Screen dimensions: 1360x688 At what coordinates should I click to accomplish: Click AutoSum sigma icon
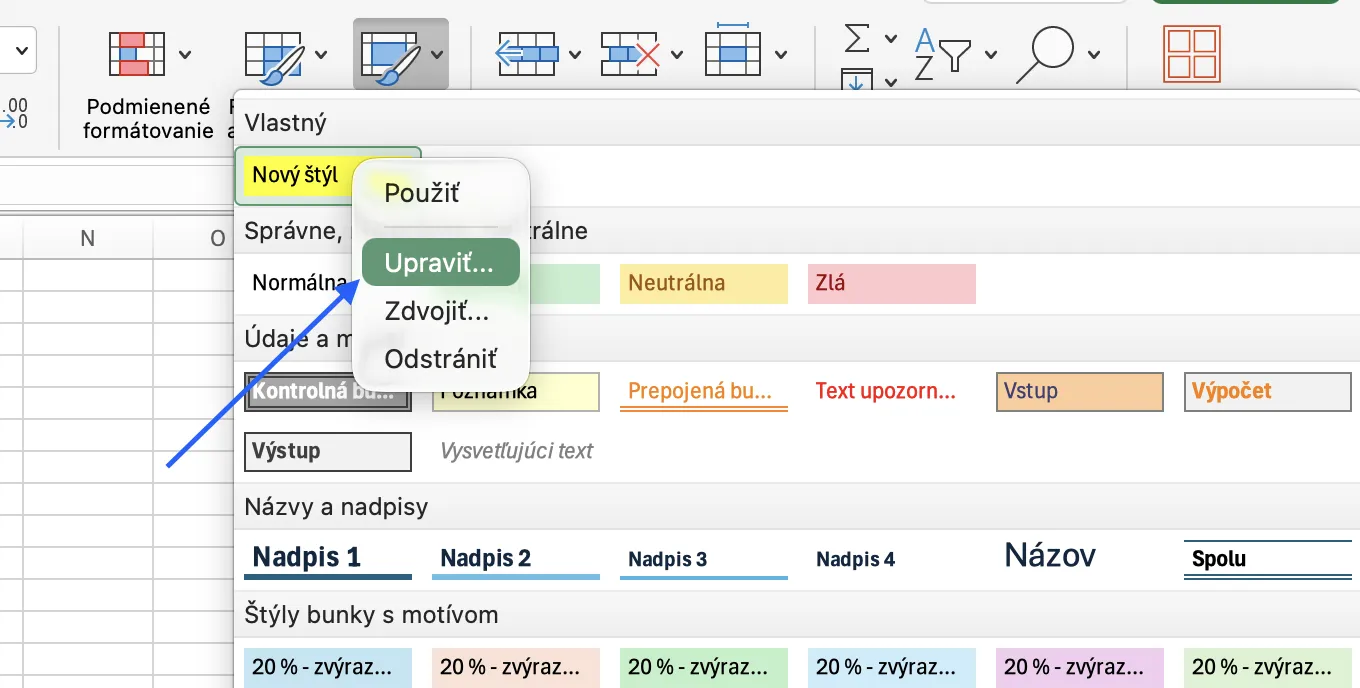[x=857, y=39]
